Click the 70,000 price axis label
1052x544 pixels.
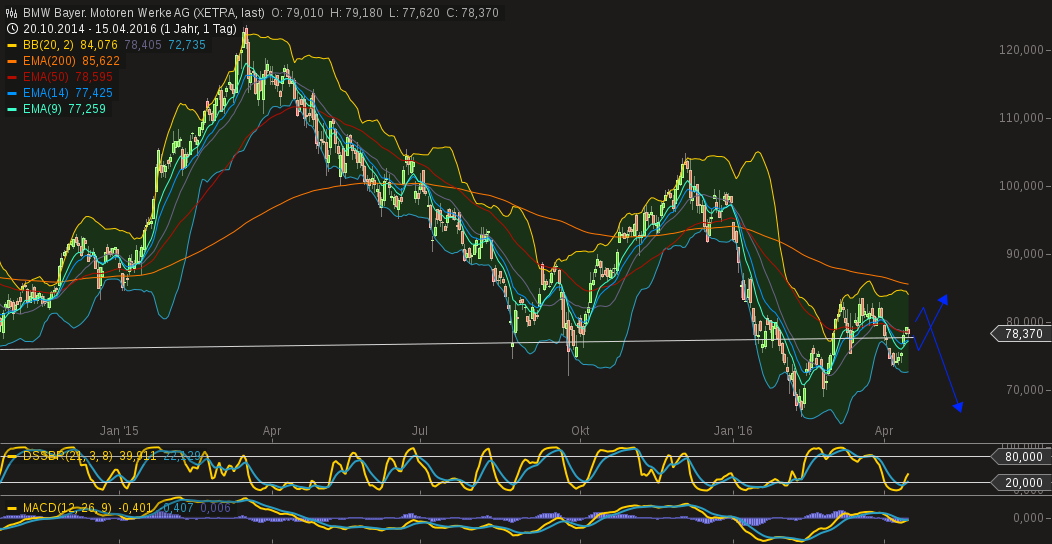point(1023,390)
